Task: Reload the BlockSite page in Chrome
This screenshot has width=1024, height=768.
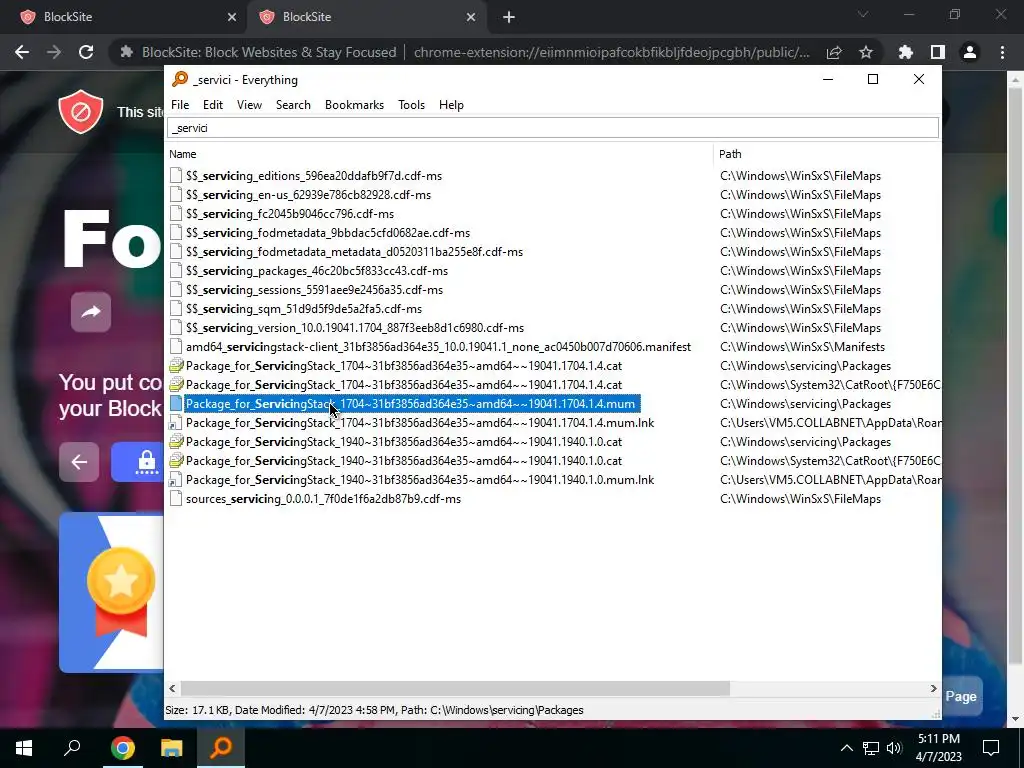Action: click(86, 52)
